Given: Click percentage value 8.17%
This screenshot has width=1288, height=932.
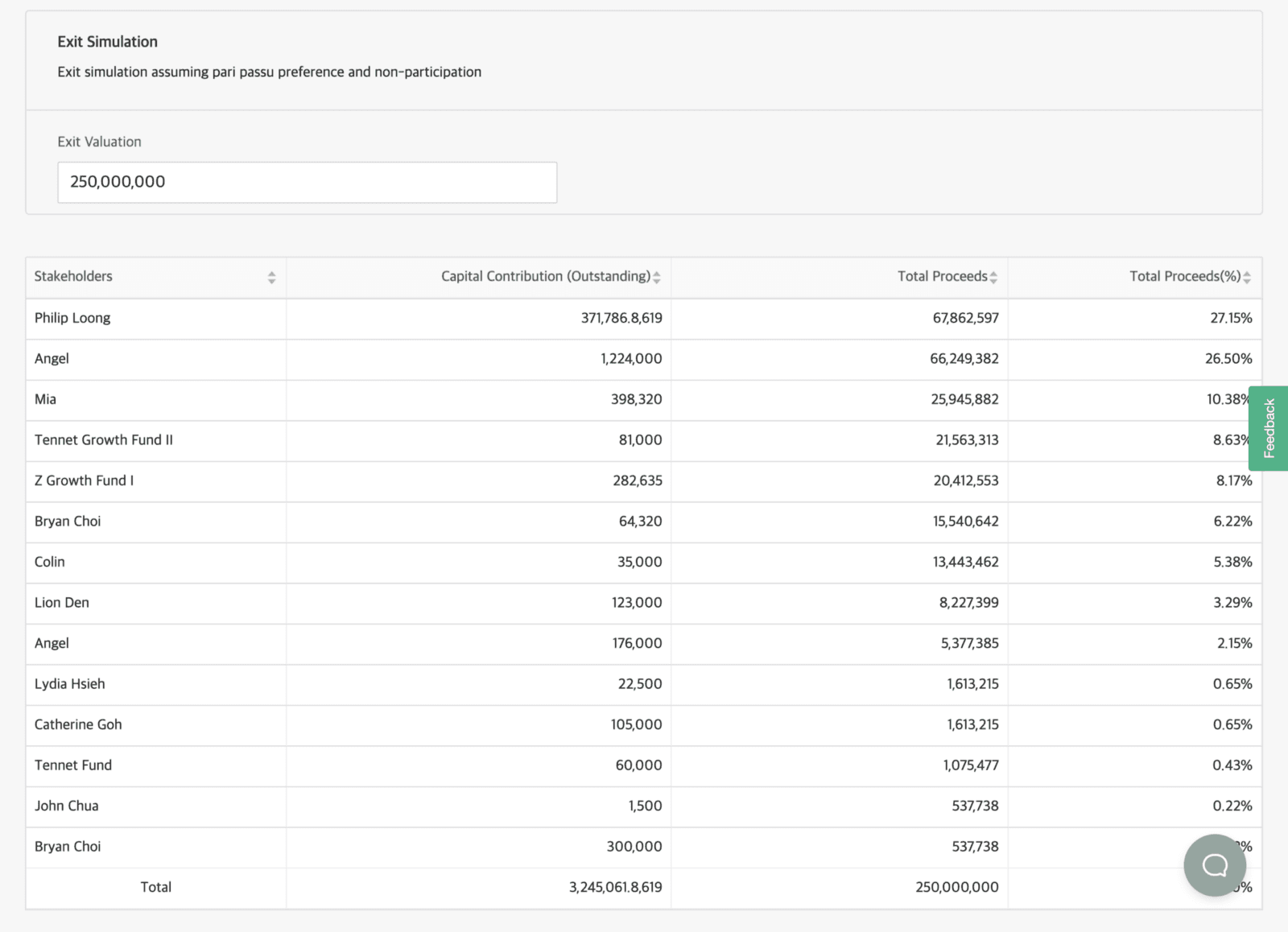Looking at the screenshot, I should point(1234,480).
